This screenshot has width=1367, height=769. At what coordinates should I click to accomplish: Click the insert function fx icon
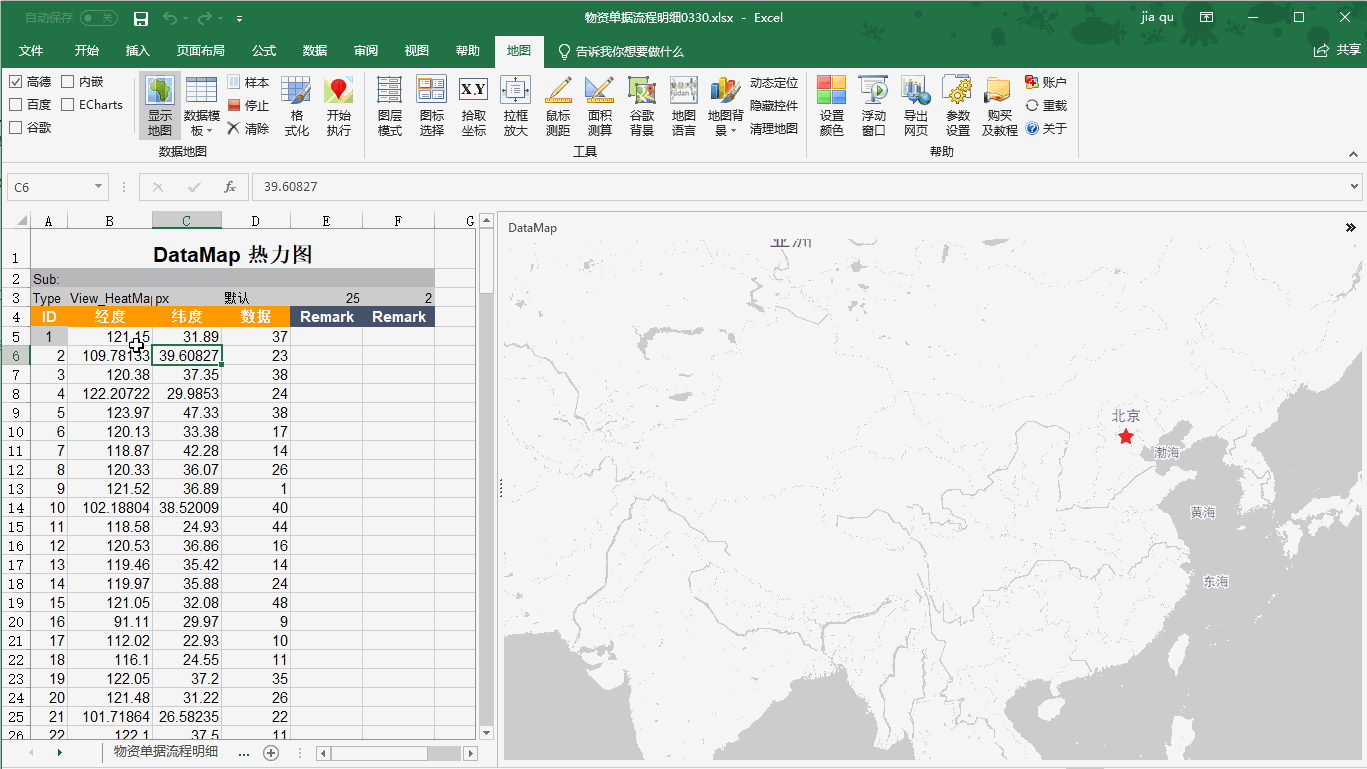click(230, 187)
